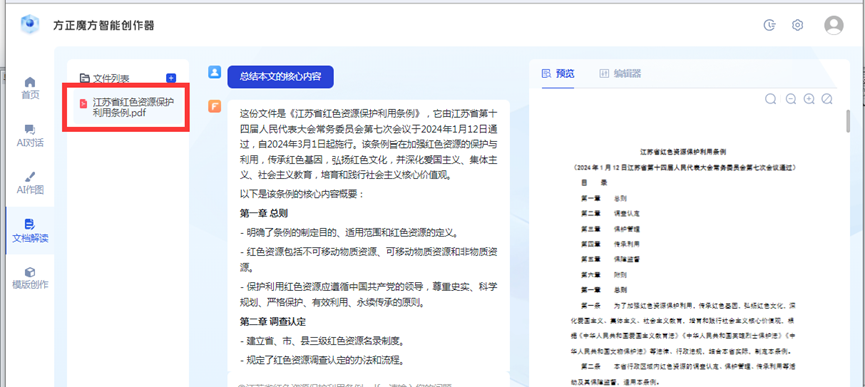Screen dimensions: 865x387
Task: Open settings gear icon in header
Action: coord(797,25)
